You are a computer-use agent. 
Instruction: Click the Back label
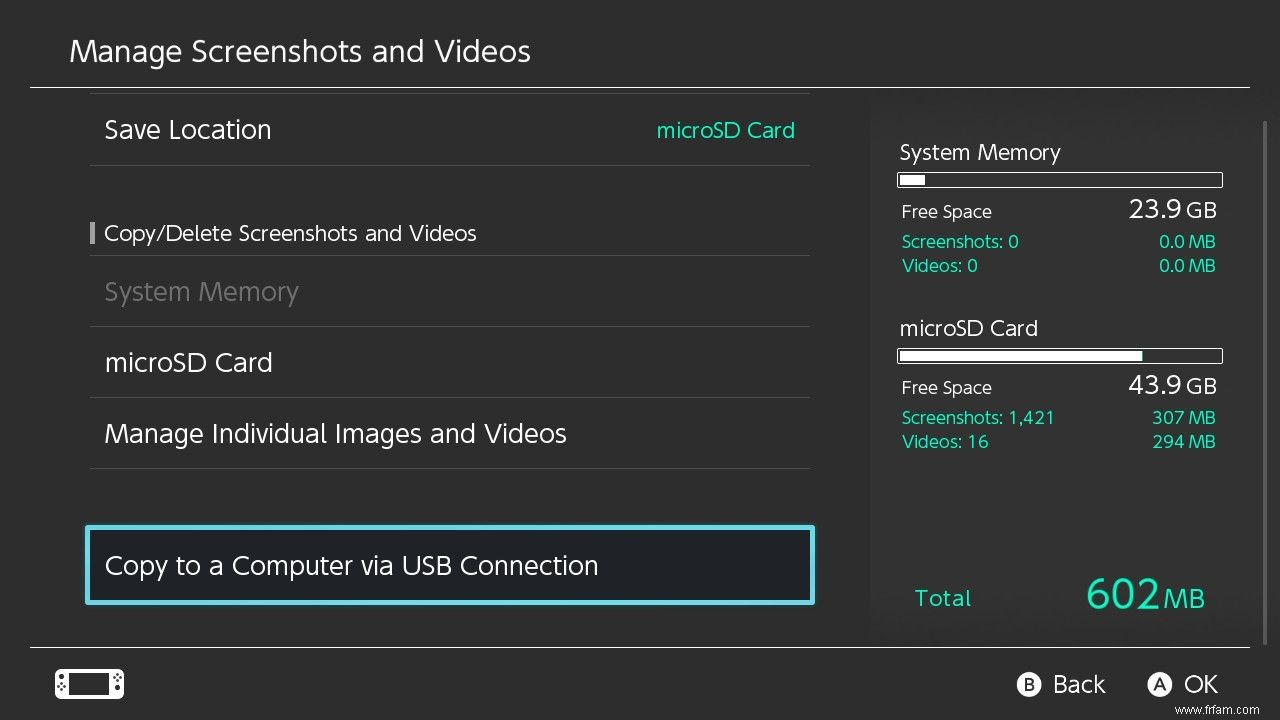click(1079, 685)
